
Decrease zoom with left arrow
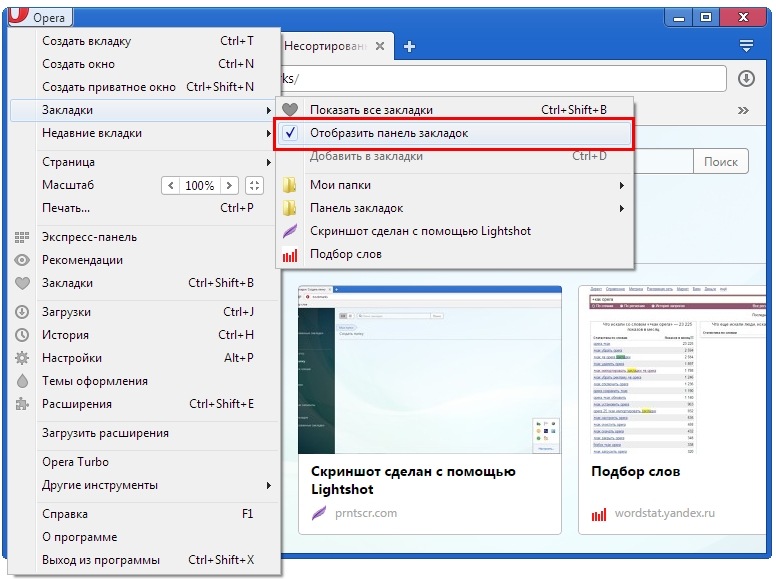[x=171, y=186]
